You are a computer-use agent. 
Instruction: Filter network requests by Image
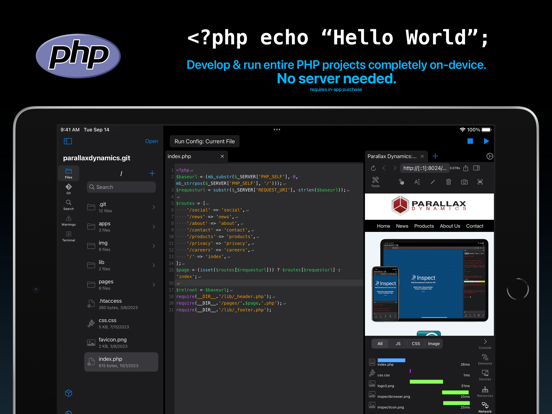click(434, 344)
